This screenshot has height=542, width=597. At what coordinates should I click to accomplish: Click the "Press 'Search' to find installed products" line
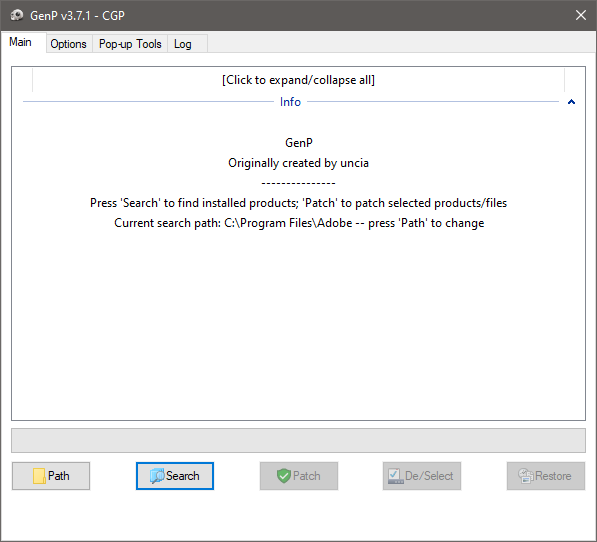[298, 203]
